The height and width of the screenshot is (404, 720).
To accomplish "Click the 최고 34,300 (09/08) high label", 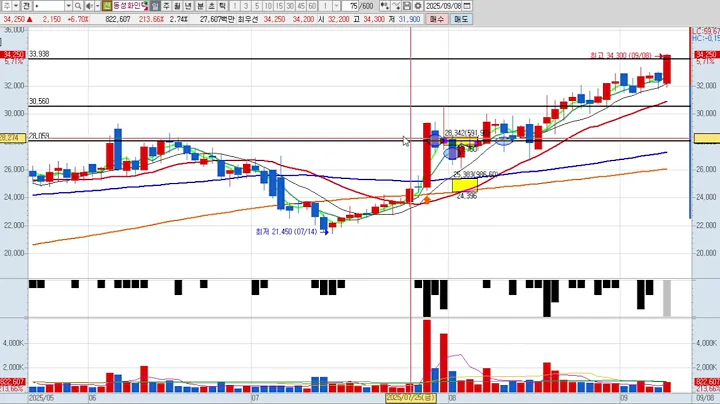I will click(621, 55).
